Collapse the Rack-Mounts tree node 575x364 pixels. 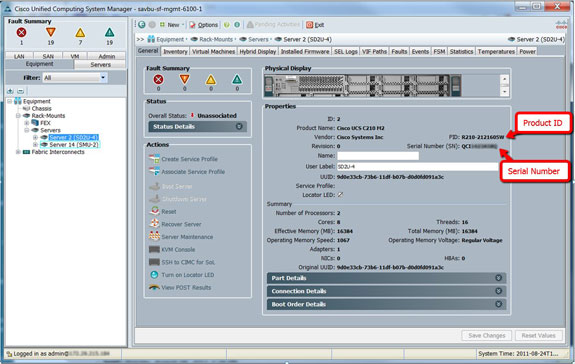click(18, 116)
